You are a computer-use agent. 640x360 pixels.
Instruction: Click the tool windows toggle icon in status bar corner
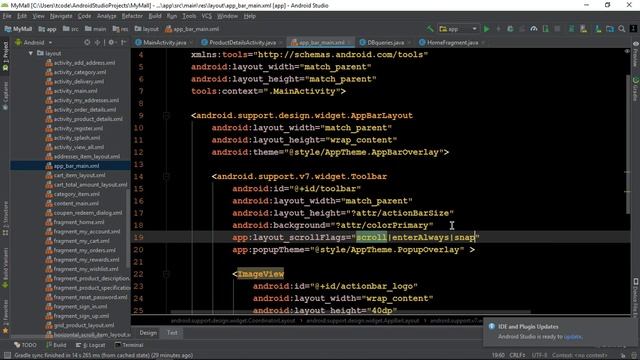7,355
